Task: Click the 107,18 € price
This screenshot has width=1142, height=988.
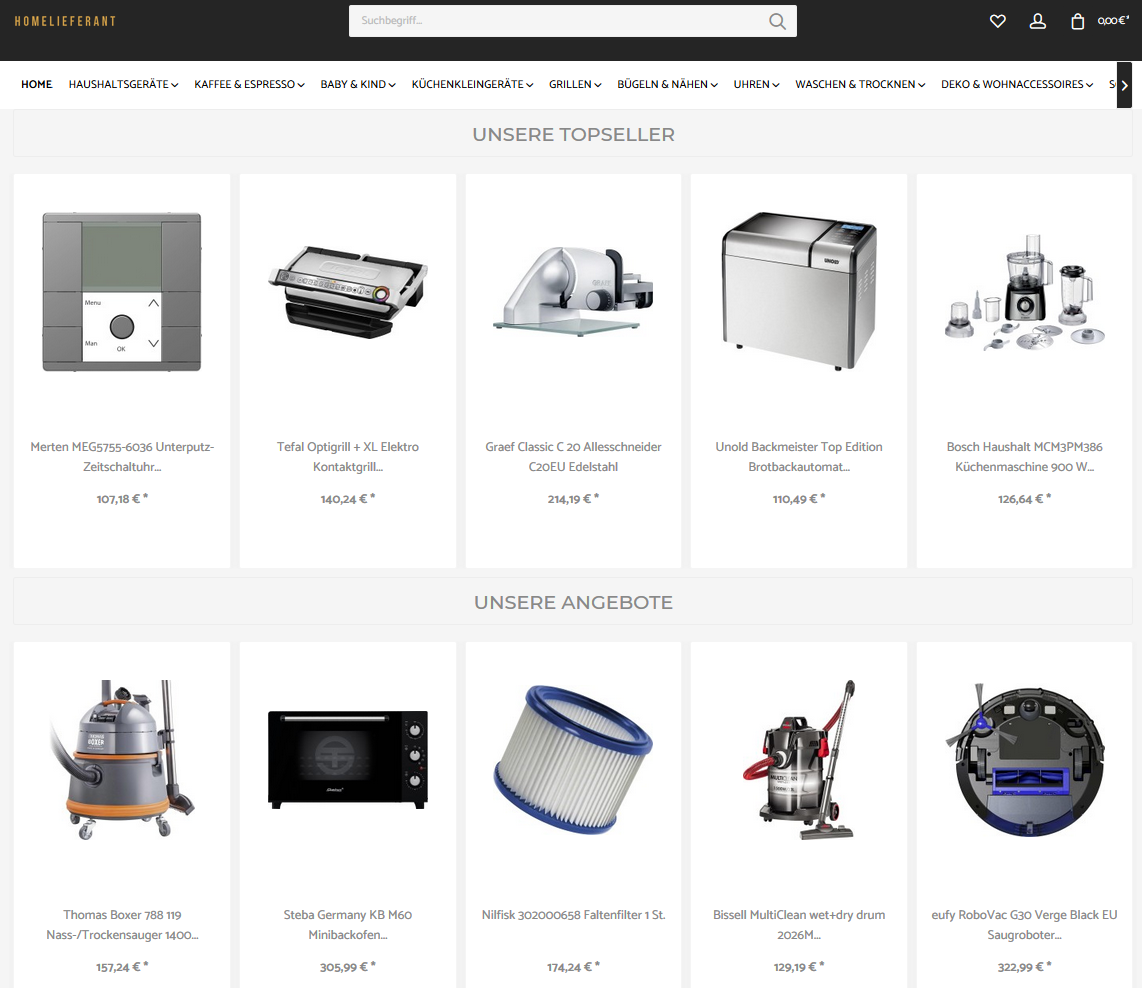Action: [x=122, y=499]
